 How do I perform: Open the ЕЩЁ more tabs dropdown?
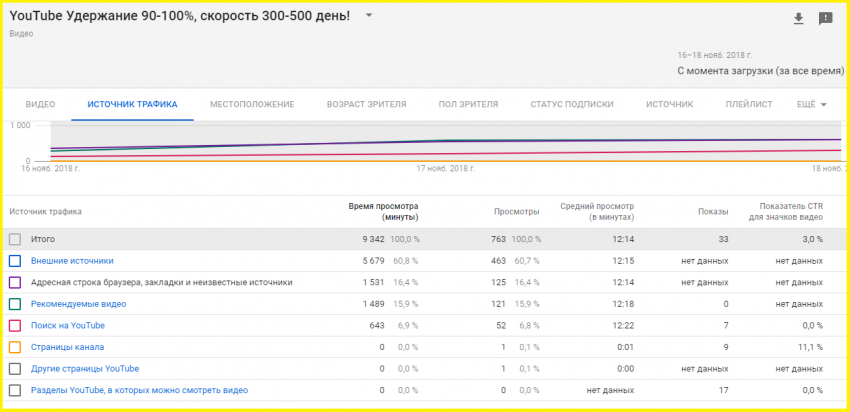tap(812, 104)
